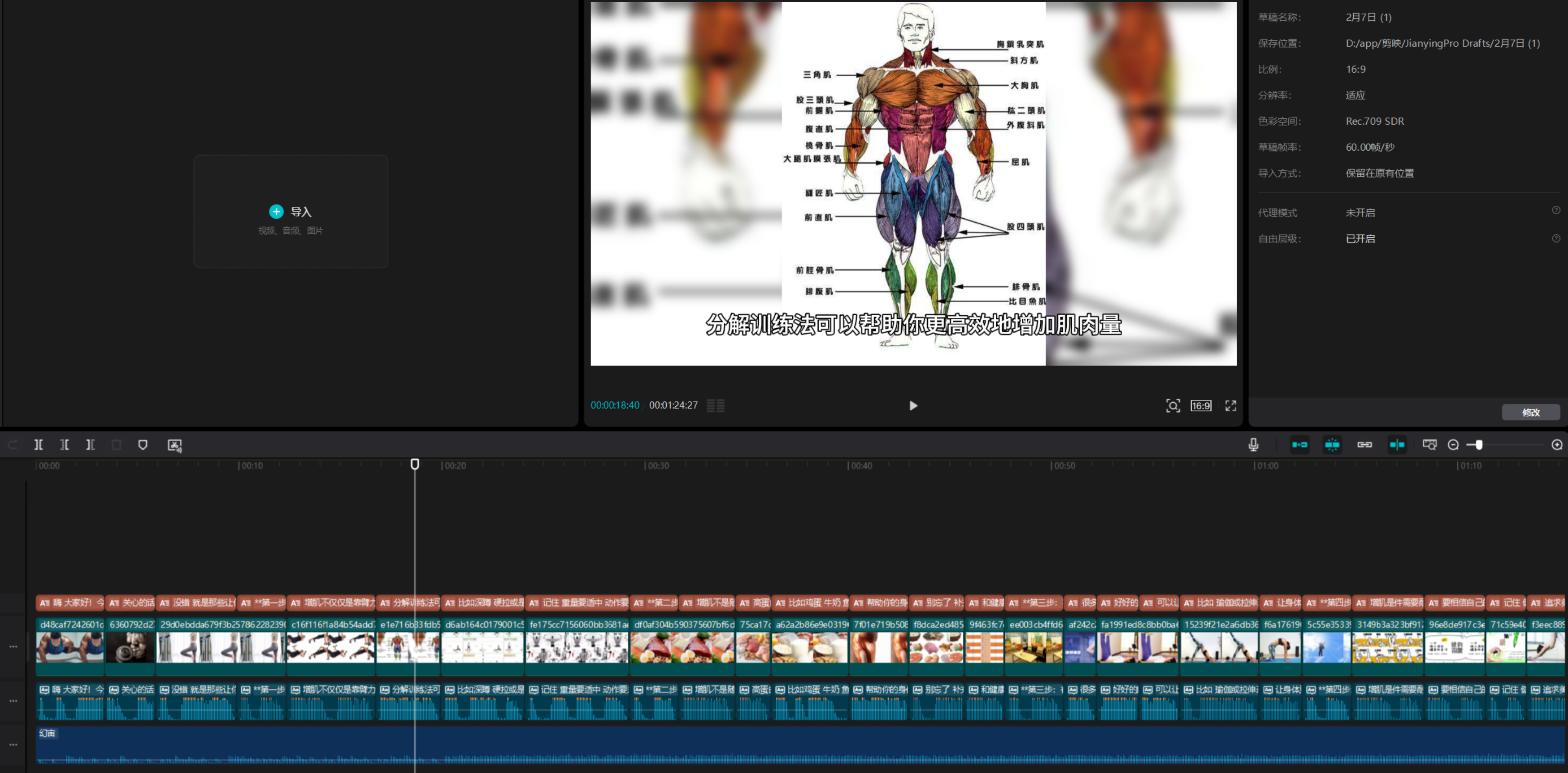Click the smart scene-cut scissors icon

175,445
